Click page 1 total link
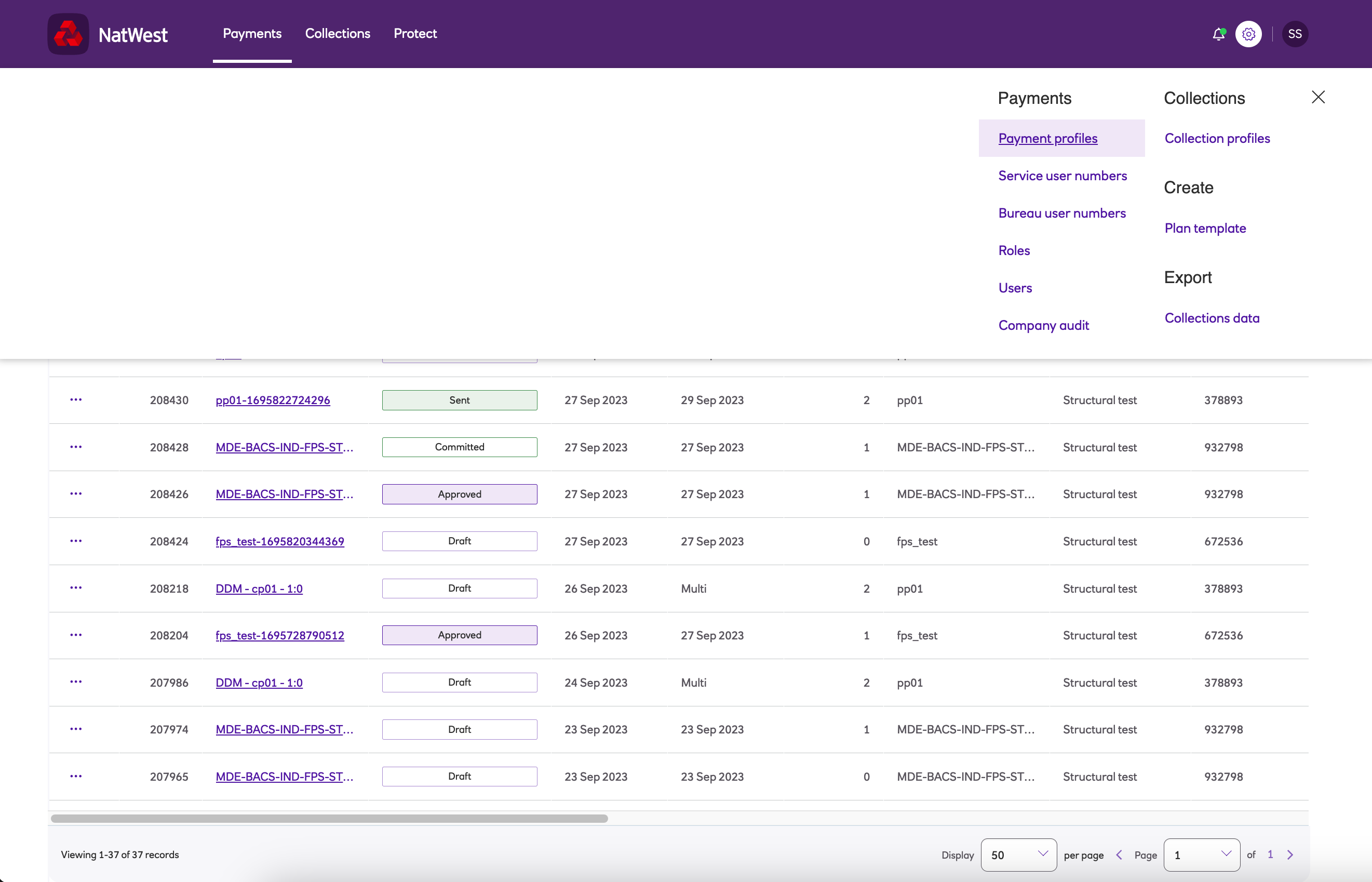 [1270, 854]
